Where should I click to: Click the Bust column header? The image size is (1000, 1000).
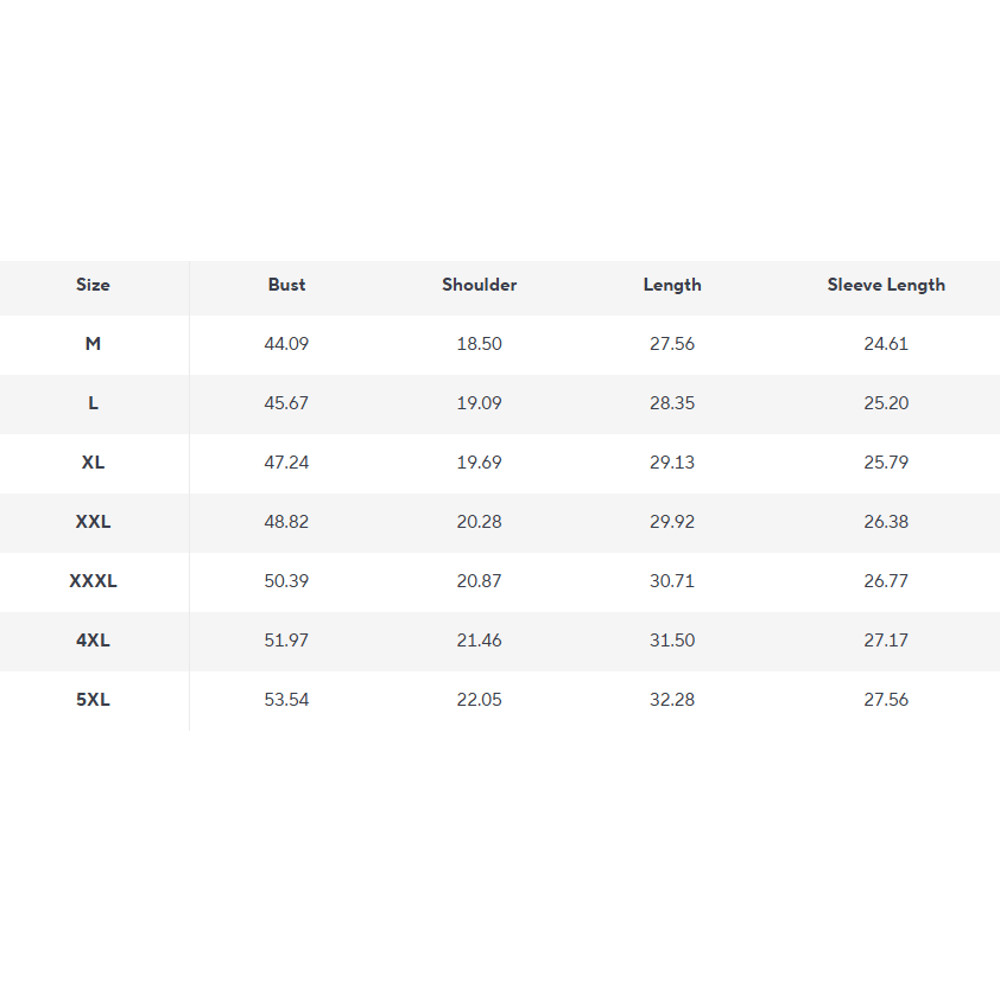[x=287, y=285]
